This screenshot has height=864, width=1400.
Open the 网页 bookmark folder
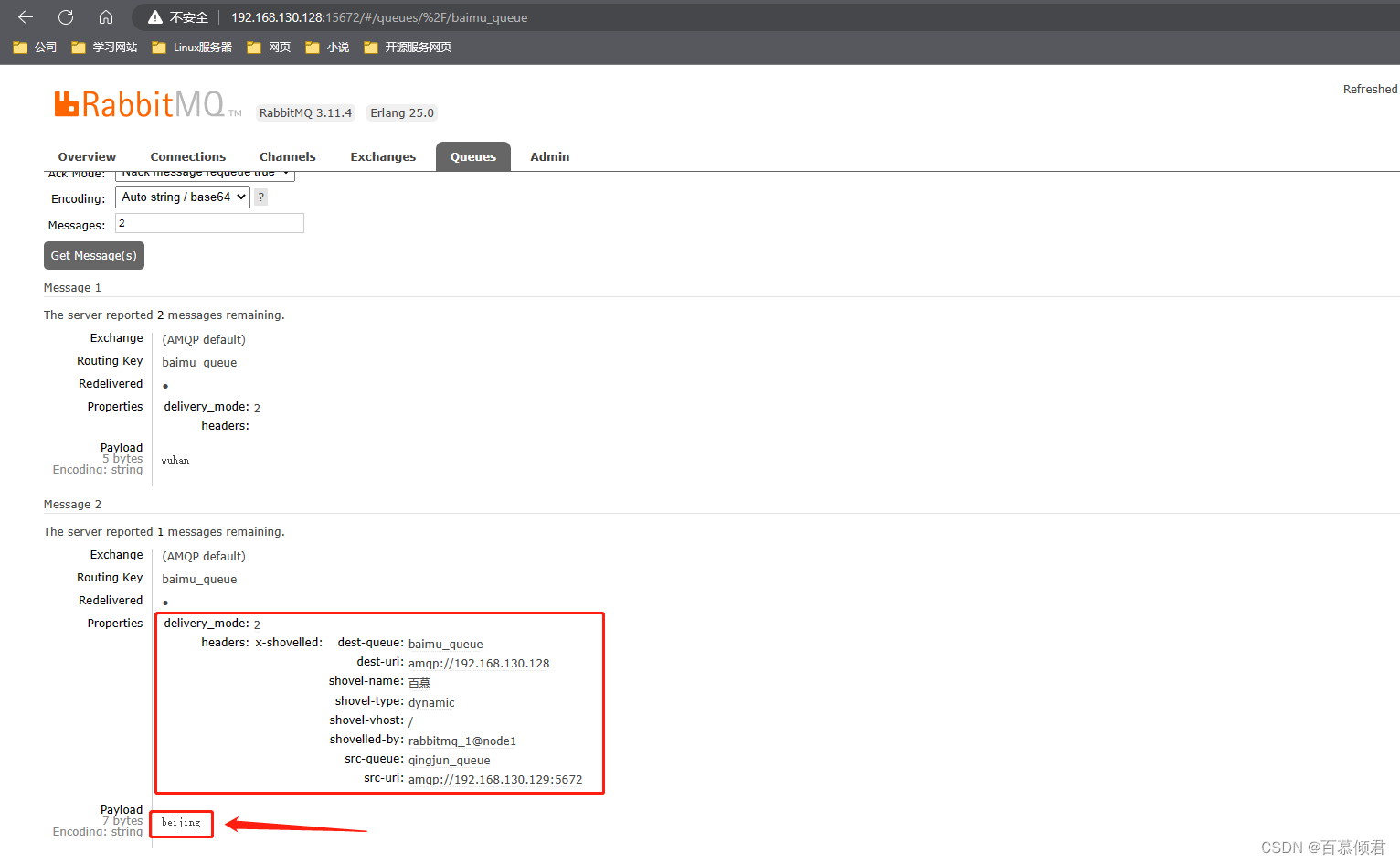[269, 48]
